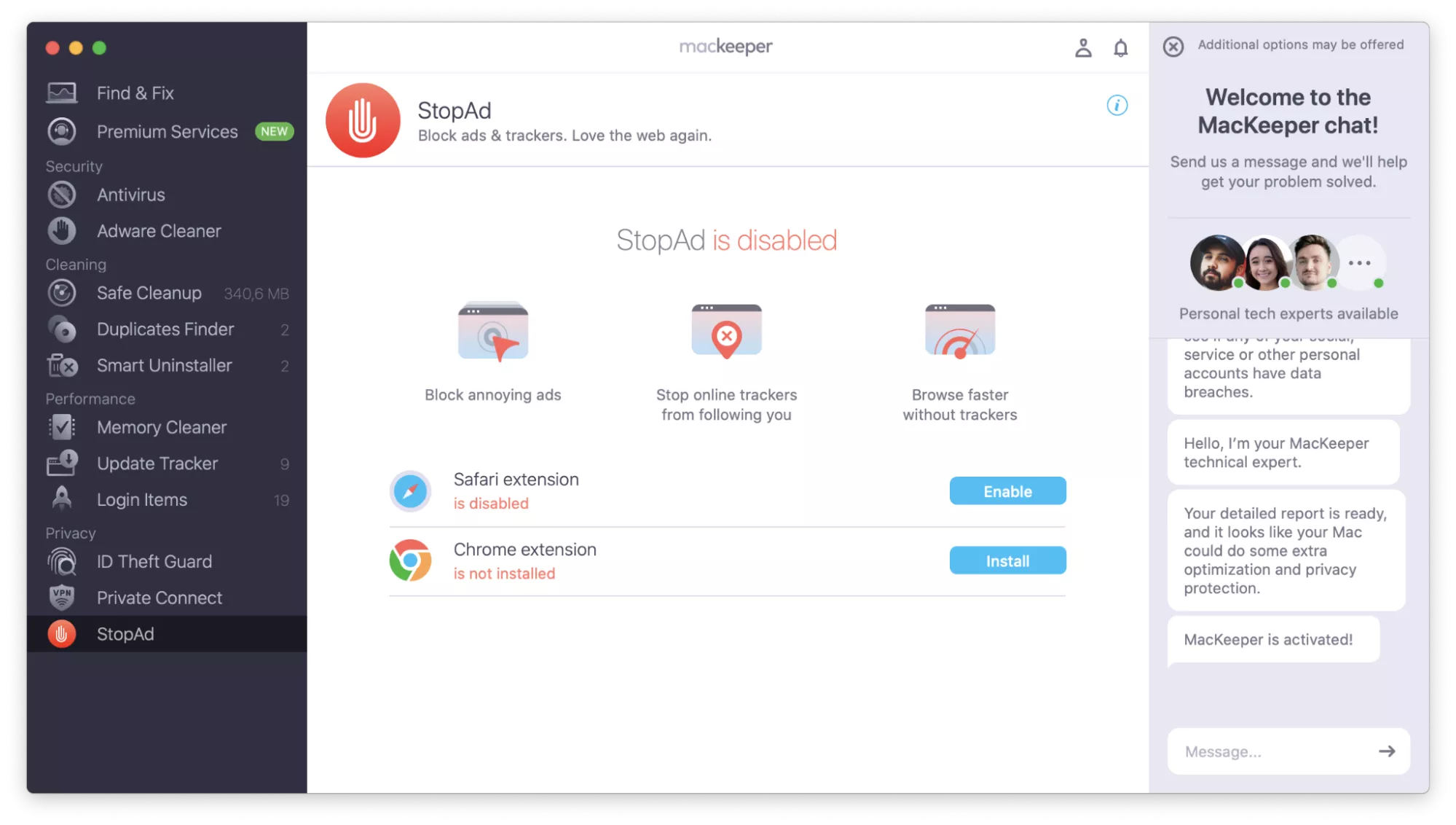This screenshot has width=1456, height=825.
Task: Click the Memory Cleaner performance icon
Action: pyautogui.click(x=62, y=427)
